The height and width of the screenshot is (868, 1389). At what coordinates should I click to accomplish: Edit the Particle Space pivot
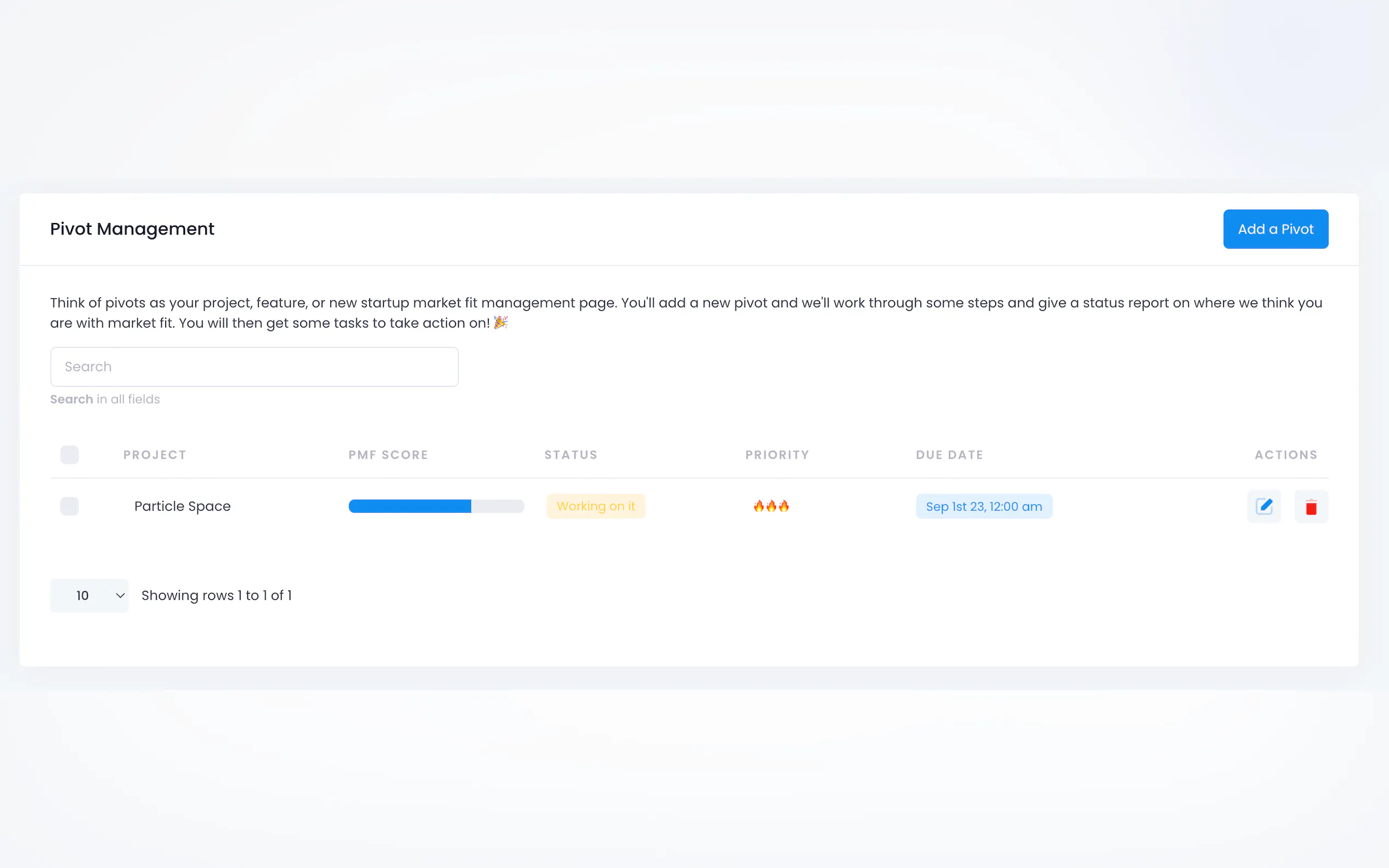[x=1263, y=506]
